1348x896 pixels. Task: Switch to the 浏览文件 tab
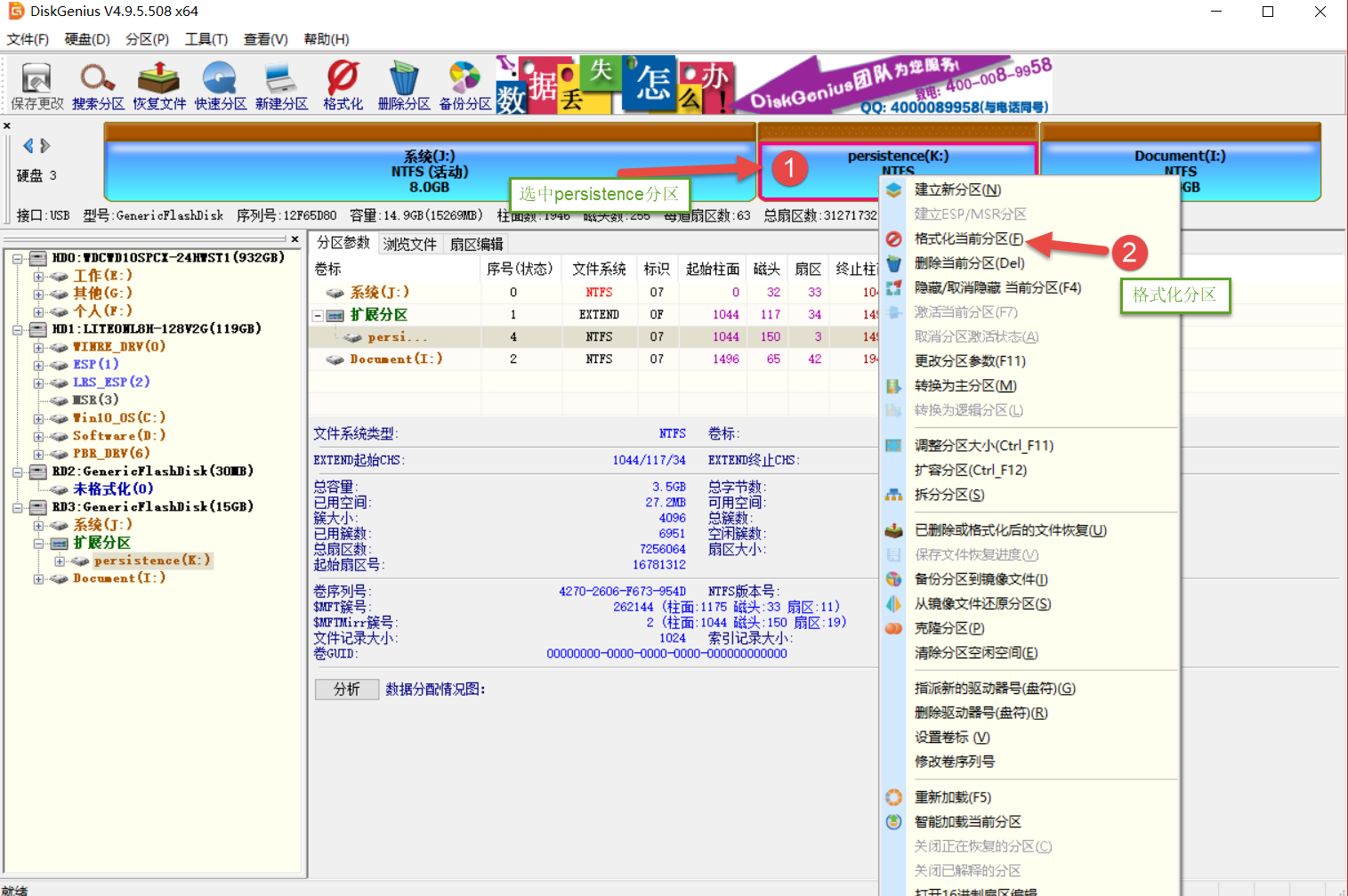tap(410, 244)
